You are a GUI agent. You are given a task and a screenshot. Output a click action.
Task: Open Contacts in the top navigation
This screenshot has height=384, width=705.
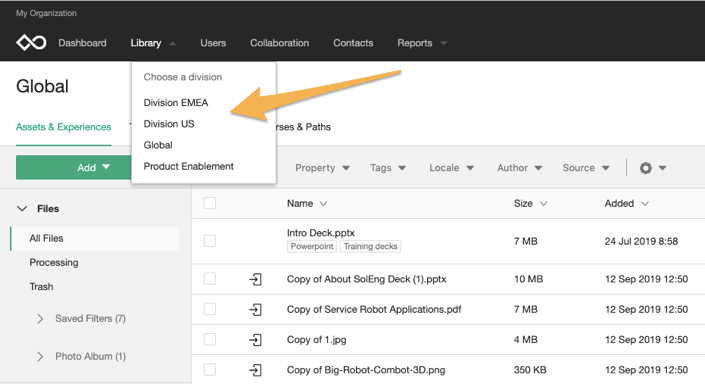353,43
